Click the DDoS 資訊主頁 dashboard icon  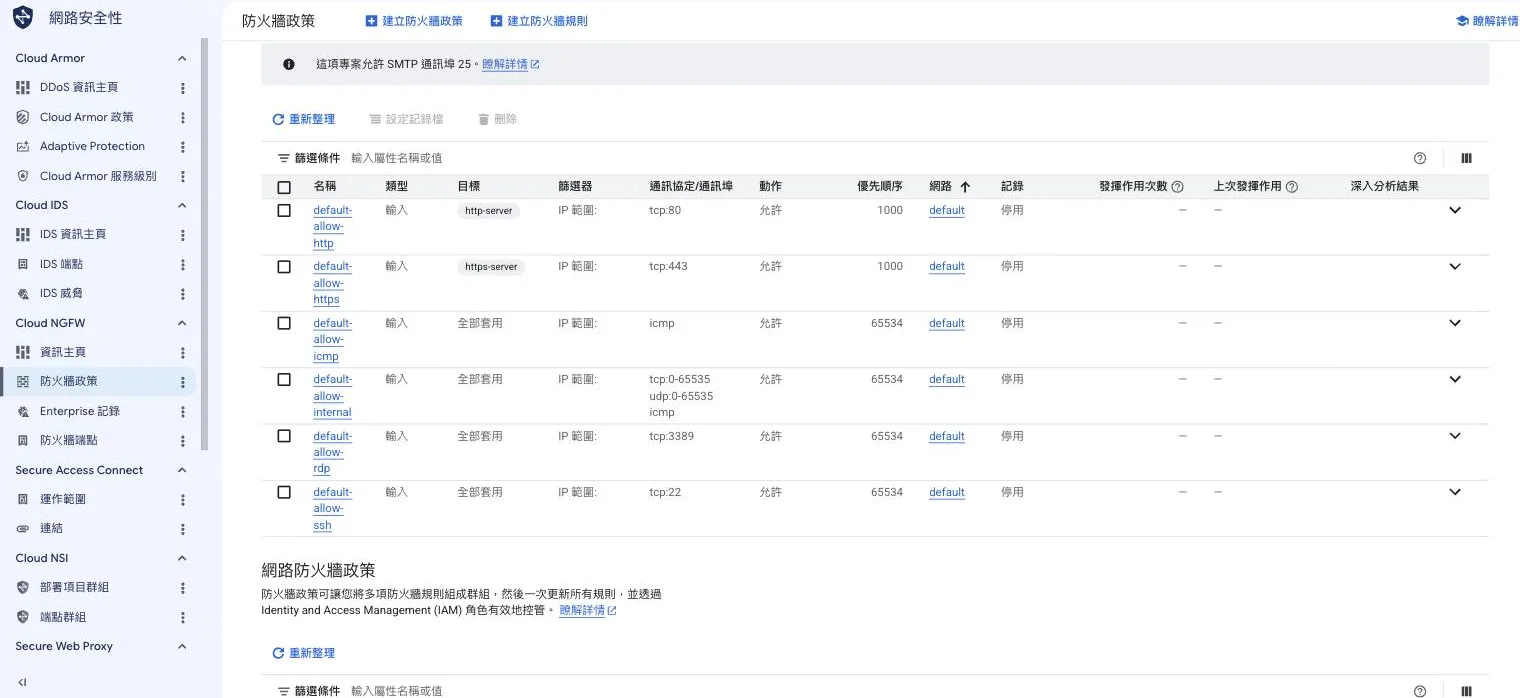pyautogui.click(x=23, y=88)
